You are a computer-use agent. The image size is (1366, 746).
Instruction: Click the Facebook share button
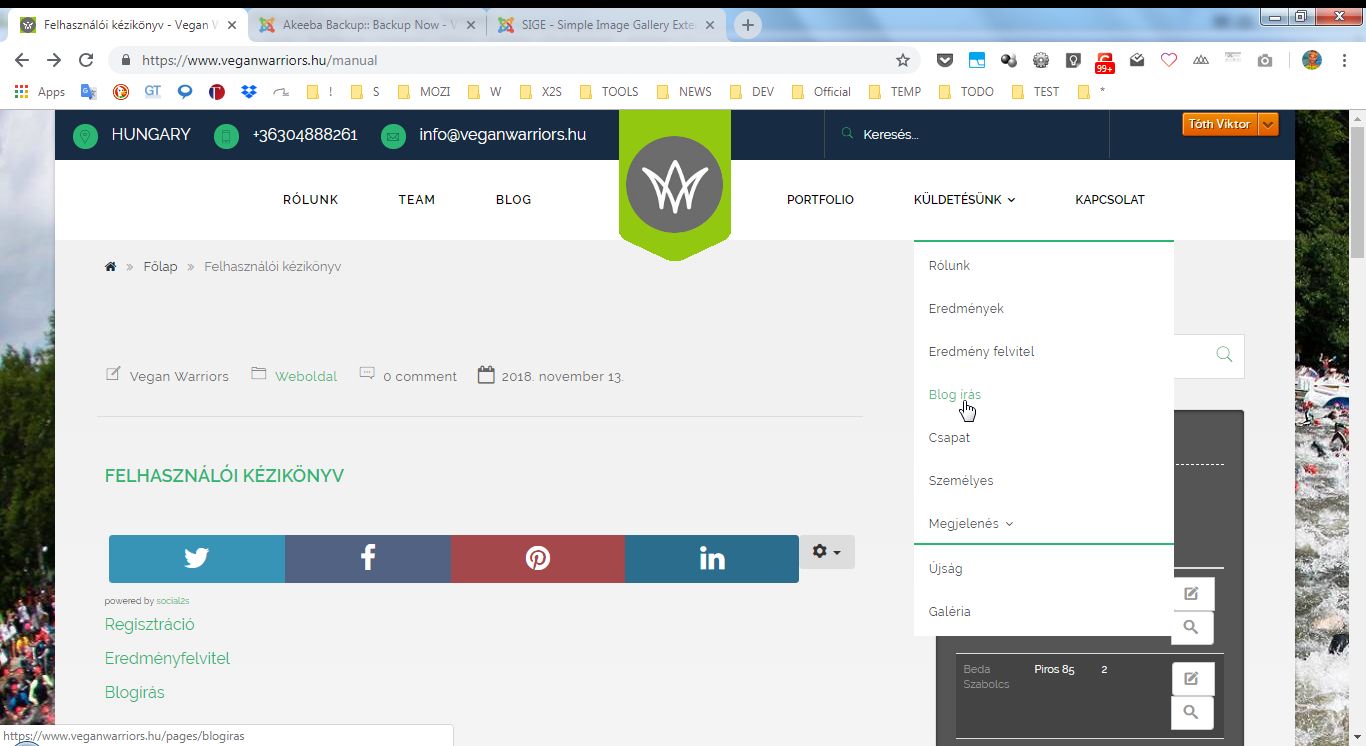[x=367, y=558]
